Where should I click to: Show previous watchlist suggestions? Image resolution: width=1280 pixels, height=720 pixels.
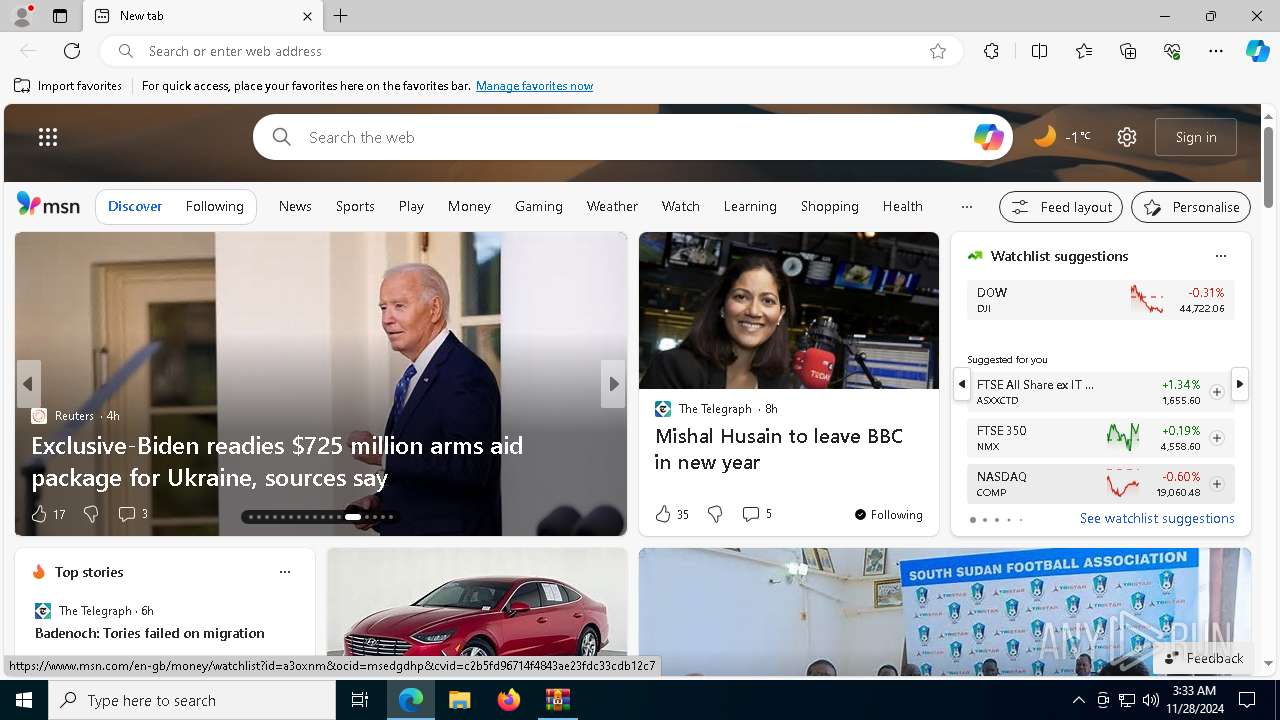pyautogui.click(x=961, y=384)
